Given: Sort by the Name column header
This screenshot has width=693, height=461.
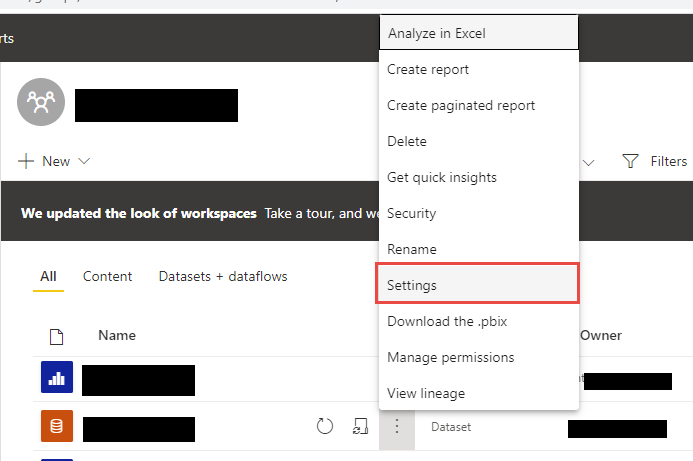Looking at the screenshot, I should [x=117, y=336].
